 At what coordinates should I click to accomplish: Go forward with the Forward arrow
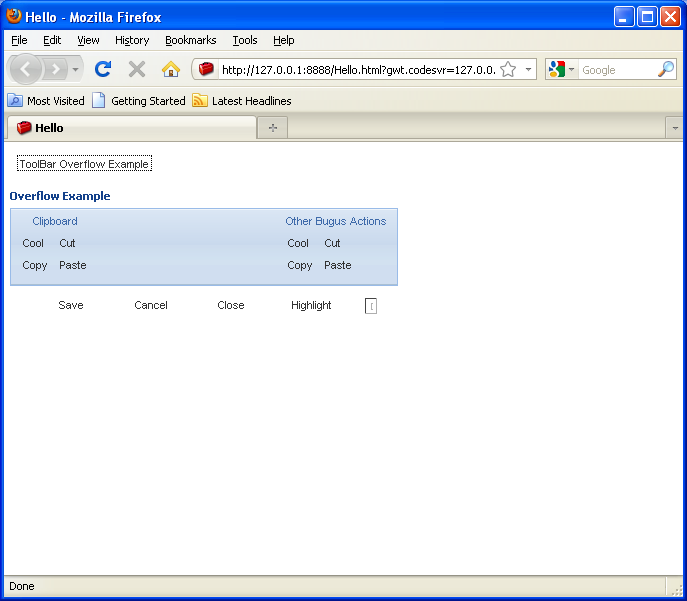click(56, 69)
